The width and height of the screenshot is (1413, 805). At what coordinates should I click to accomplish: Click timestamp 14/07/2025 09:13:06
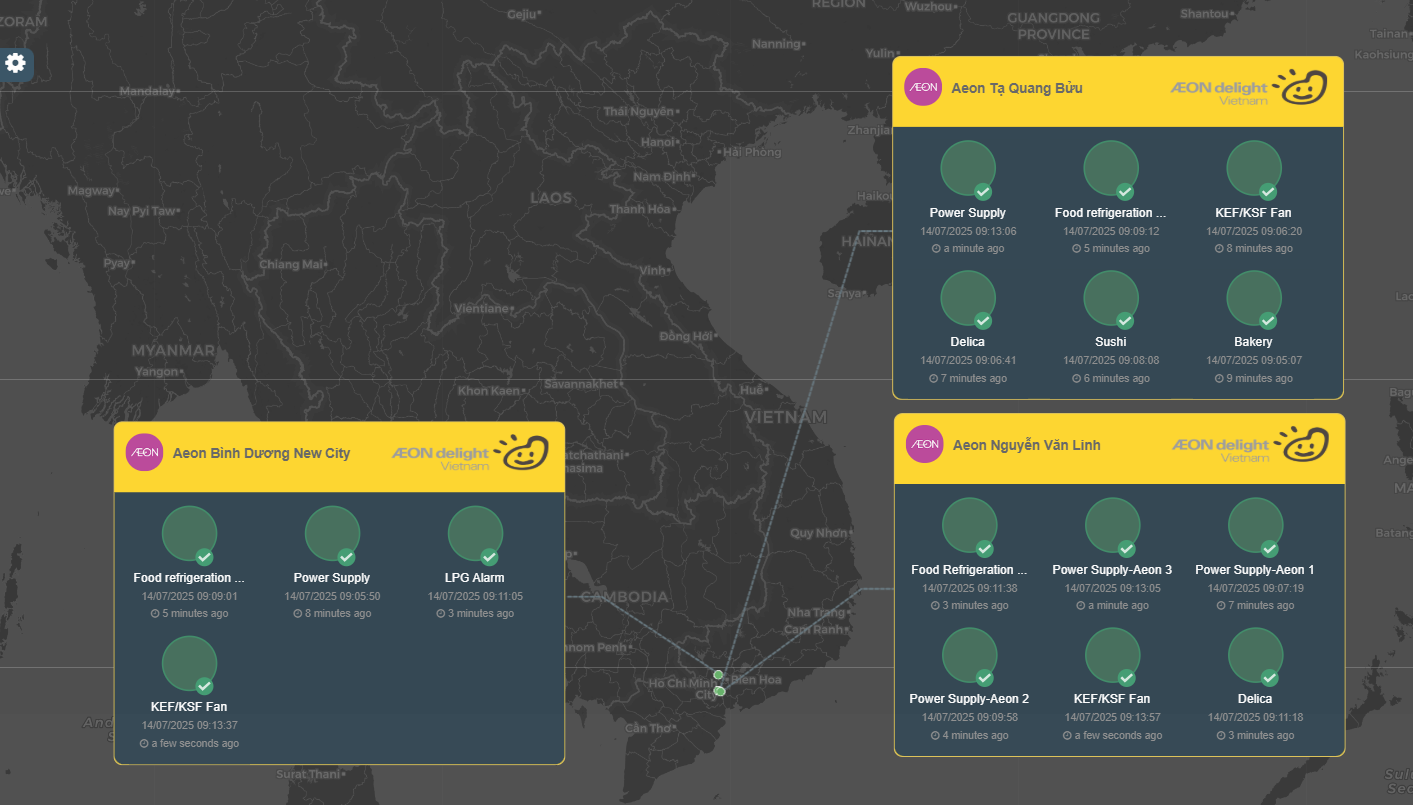click(x=968, y=231)
